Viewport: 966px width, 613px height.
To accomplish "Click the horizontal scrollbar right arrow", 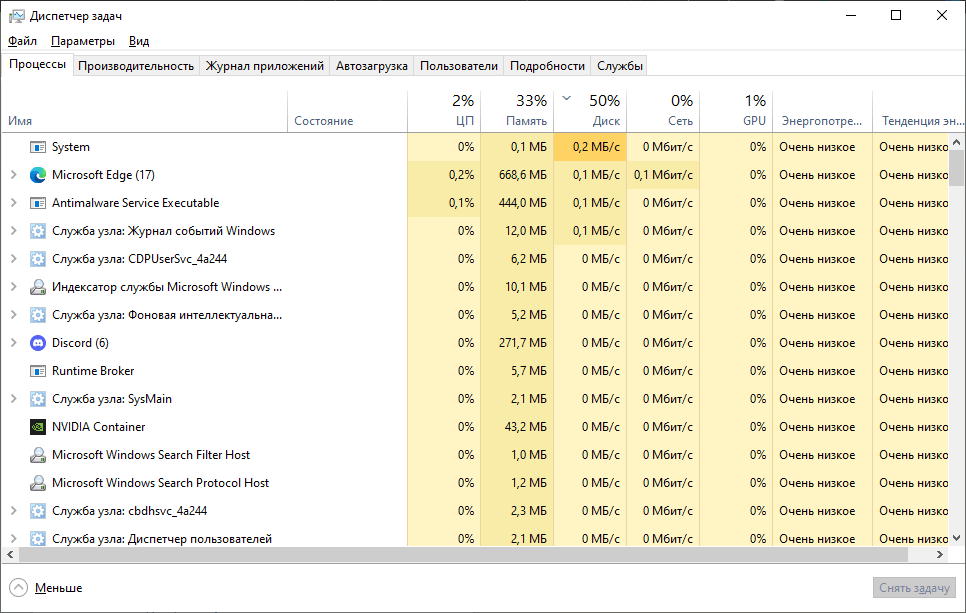I will (940, 554).
